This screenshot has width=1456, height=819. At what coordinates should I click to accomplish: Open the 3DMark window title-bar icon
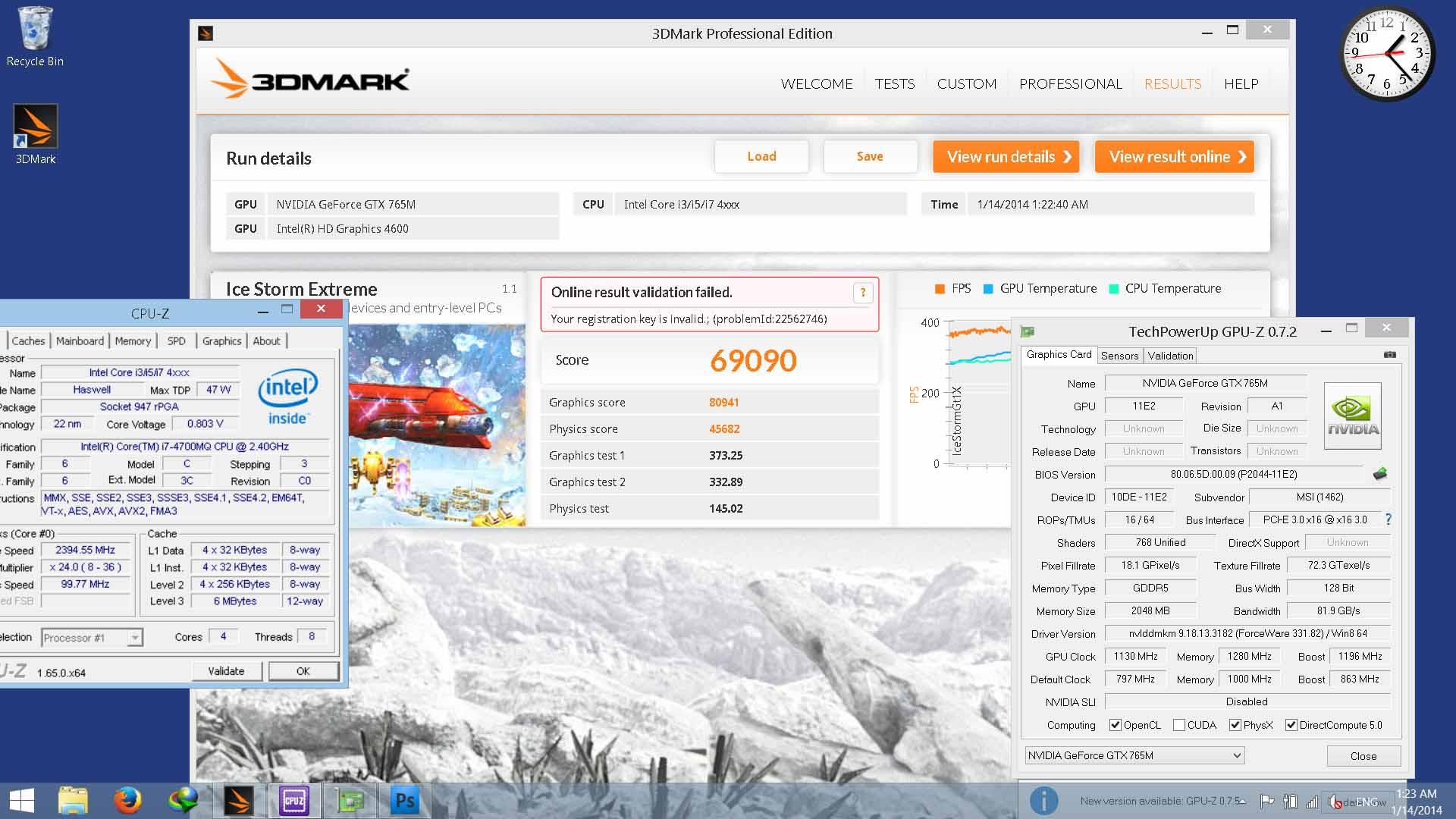(206, 33)
